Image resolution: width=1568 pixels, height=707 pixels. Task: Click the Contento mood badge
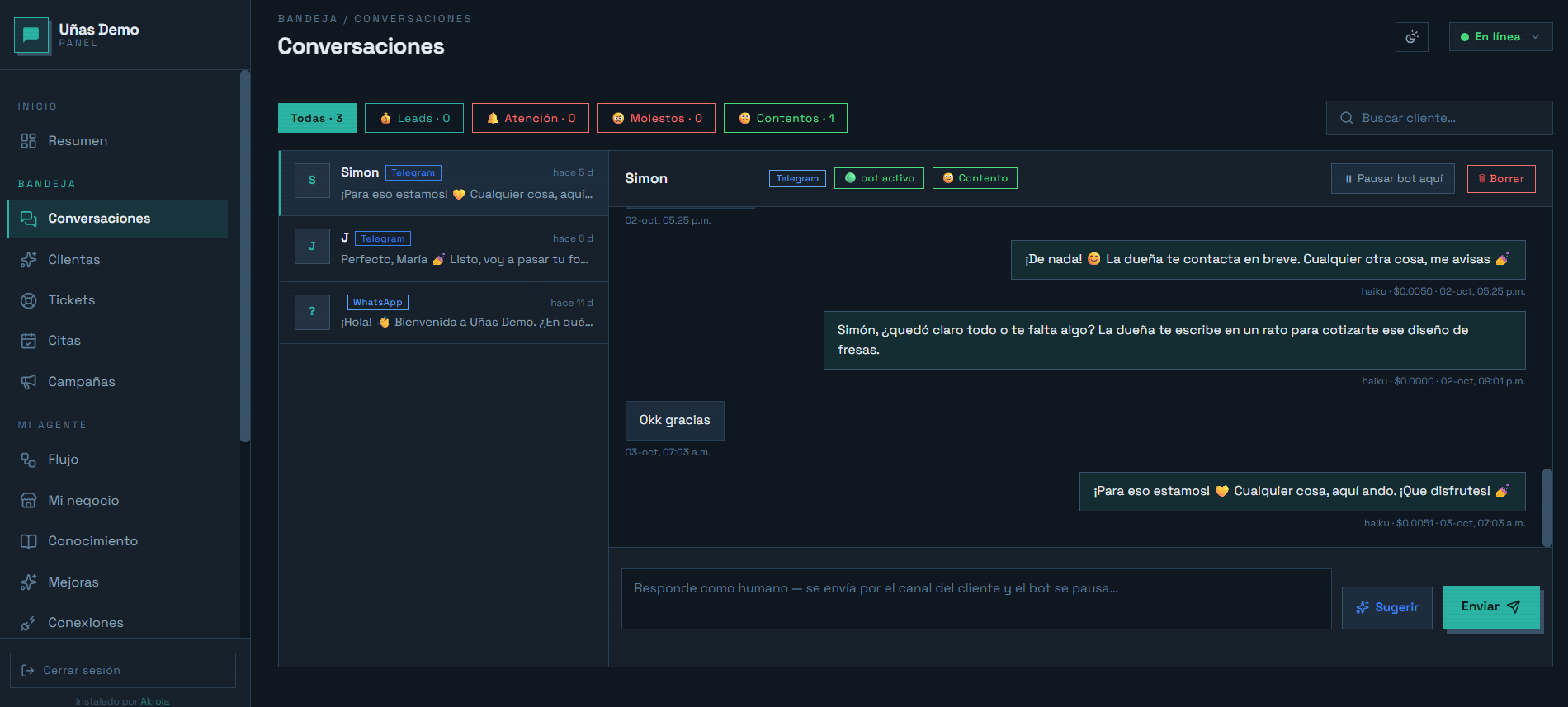975,178
